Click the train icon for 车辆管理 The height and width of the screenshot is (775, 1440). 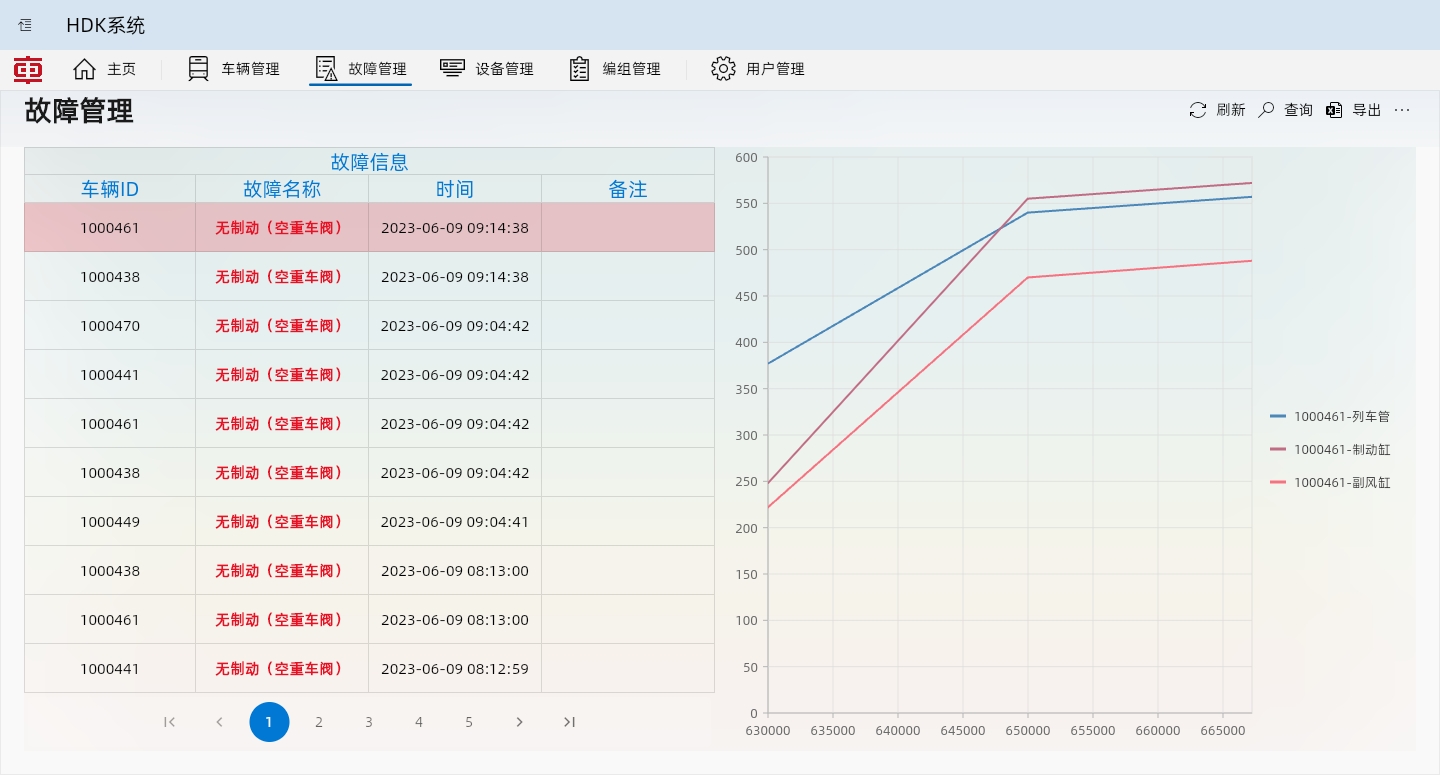click(199, 69)
